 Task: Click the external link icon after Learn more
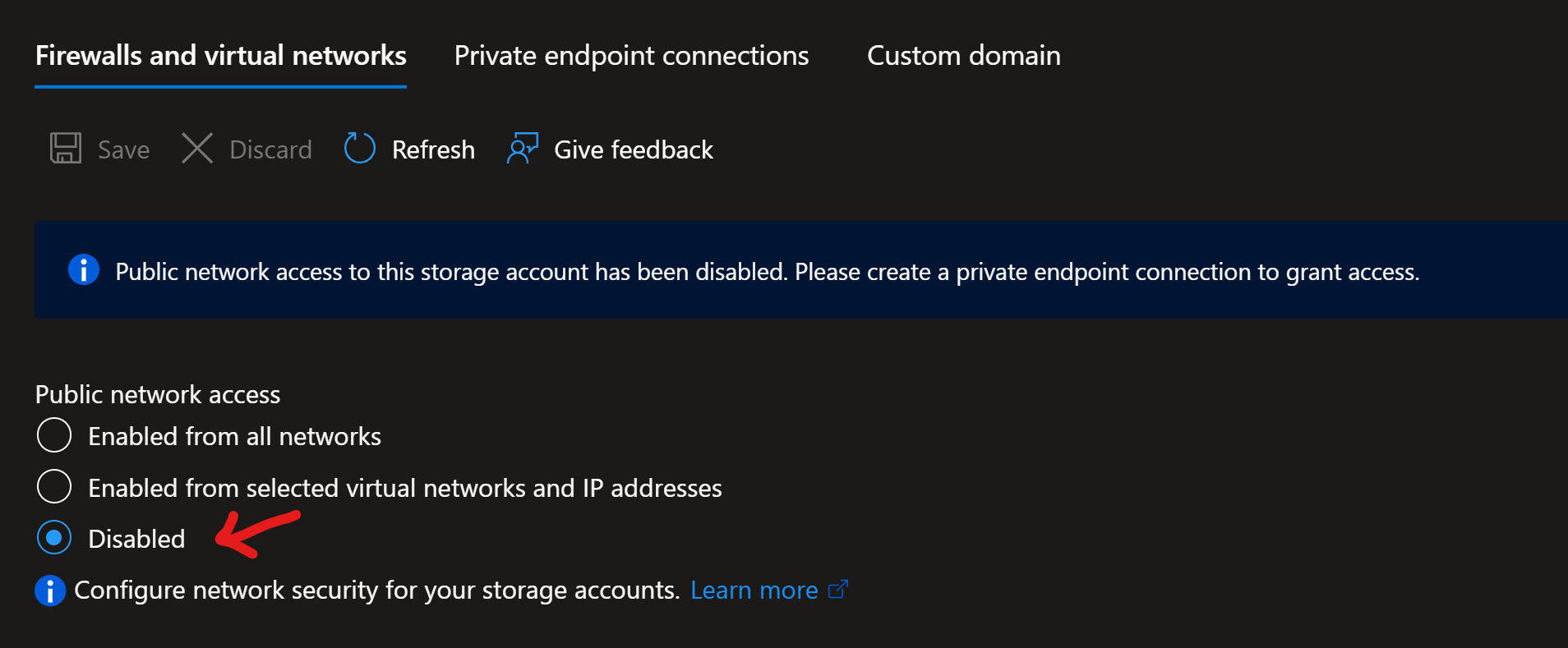pos(838,590)
